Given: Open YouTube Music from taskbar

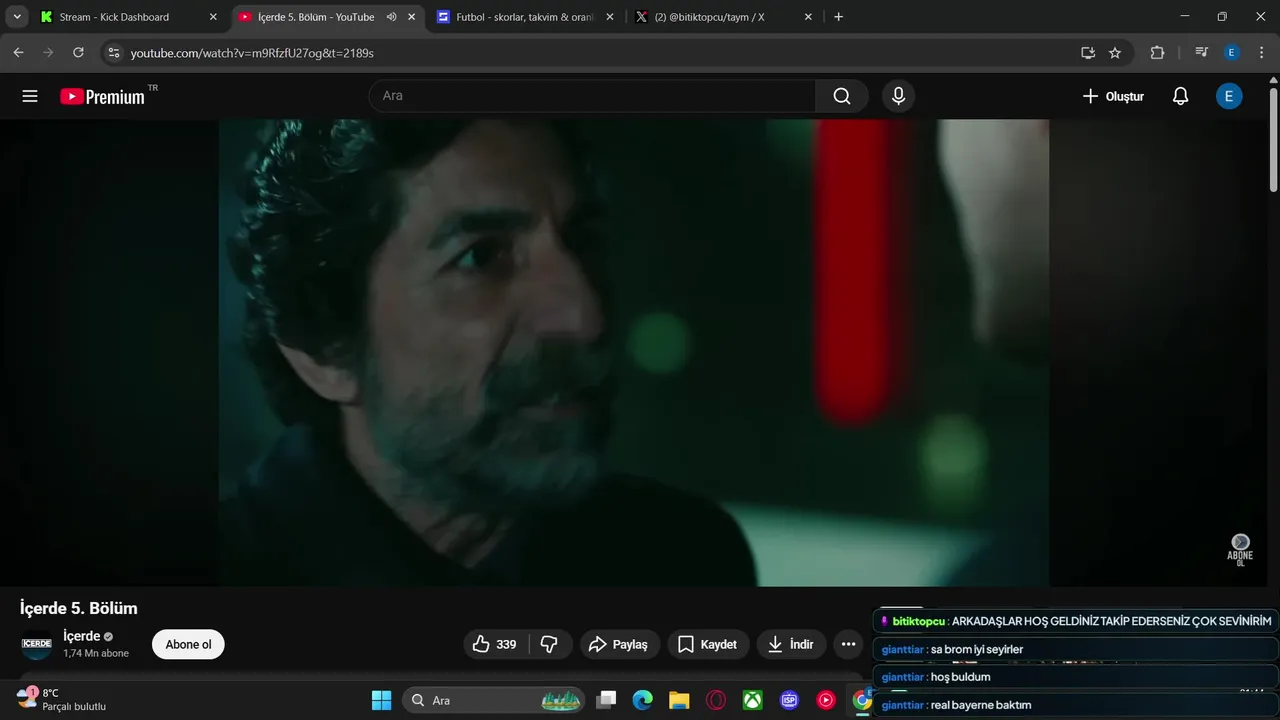Looking at the screenshot, I should 826,700.
